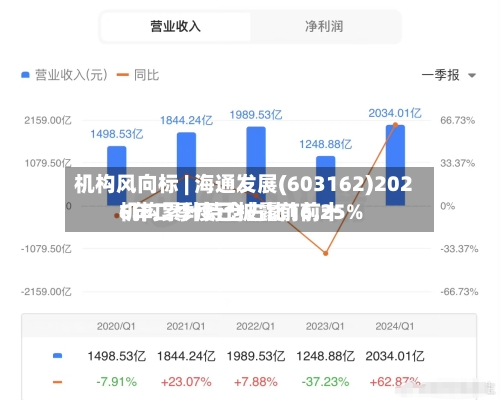Image resolution: width=500 pixels, height=400 pixels.
Task: Click the blue row marker in data table
Action: coord(58,356)
